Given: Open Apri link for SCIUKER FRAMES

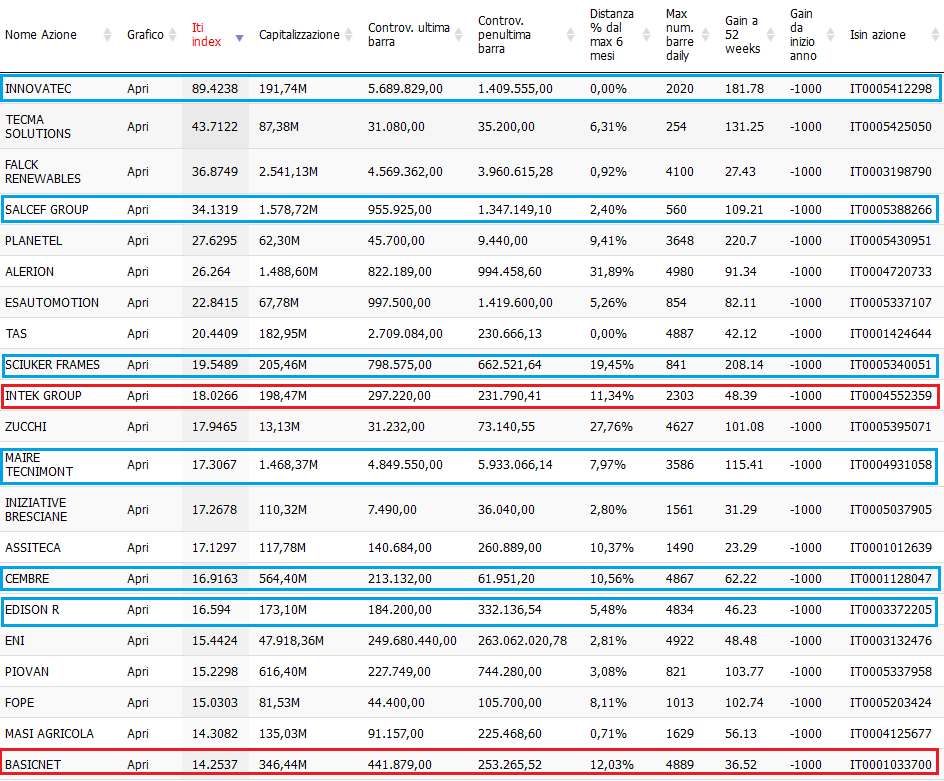Looking at the screenshot, I should (138, 365).
